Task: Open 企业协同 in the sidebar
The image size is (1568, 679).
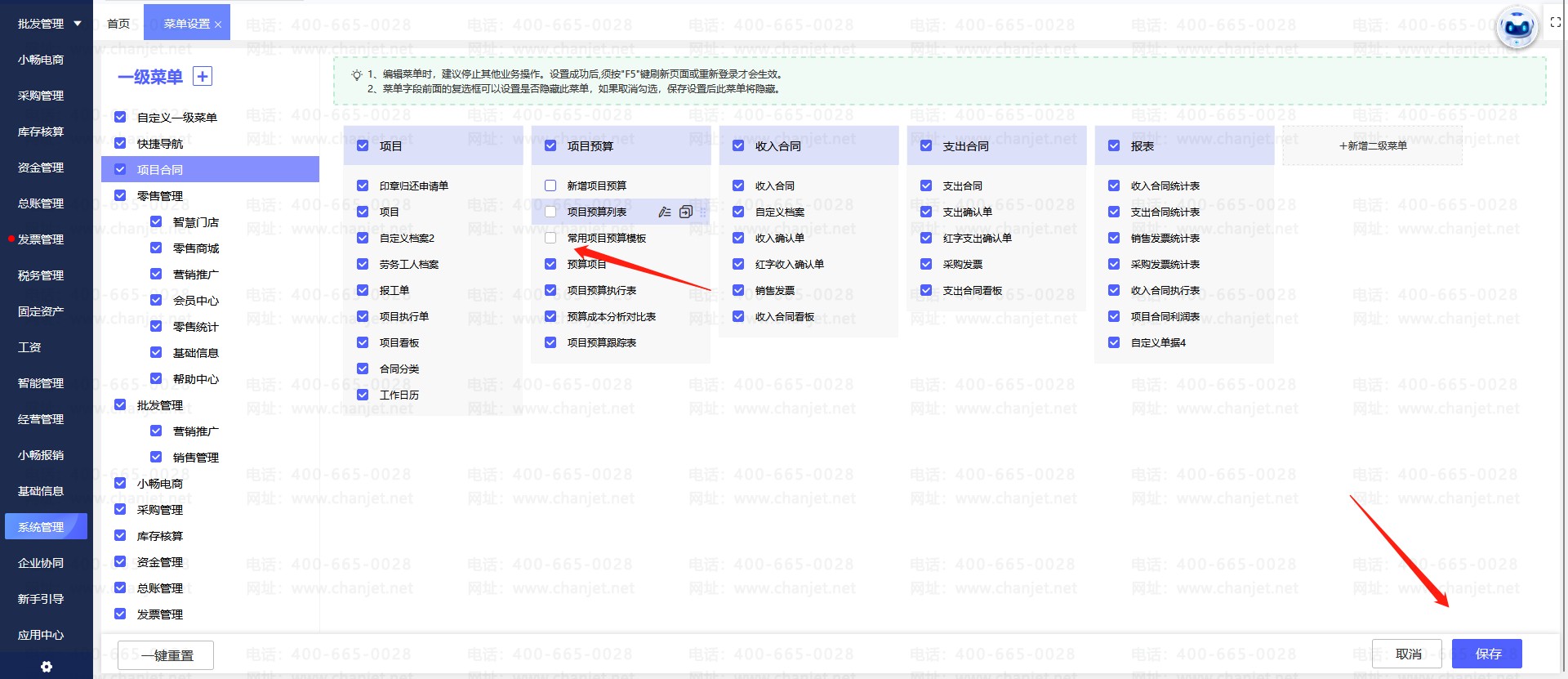Action: 41,563
